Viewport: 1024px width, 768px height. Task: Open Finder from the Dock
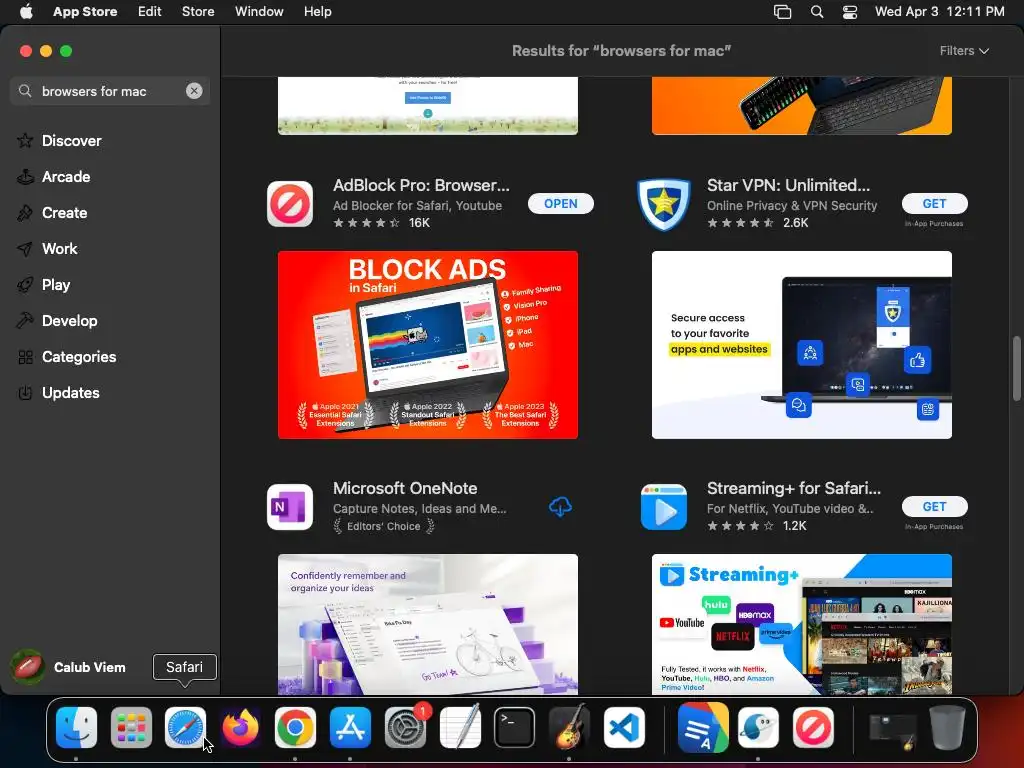click(76, 727)
